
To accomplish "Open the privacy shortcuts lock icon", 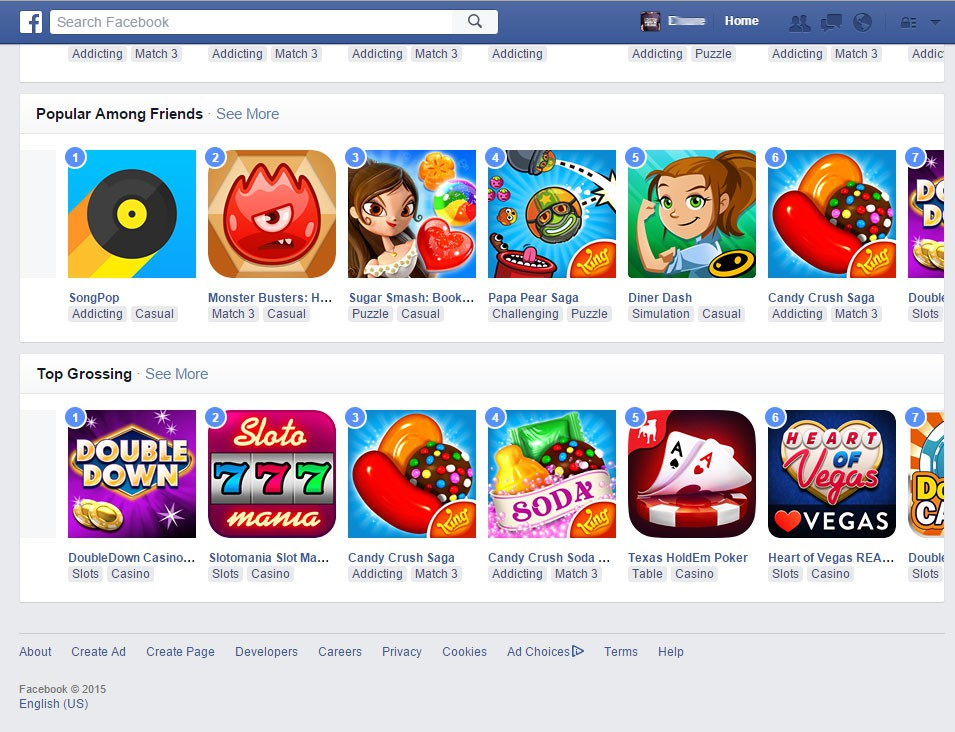I will pyautogui.click(x=908, y=23).
